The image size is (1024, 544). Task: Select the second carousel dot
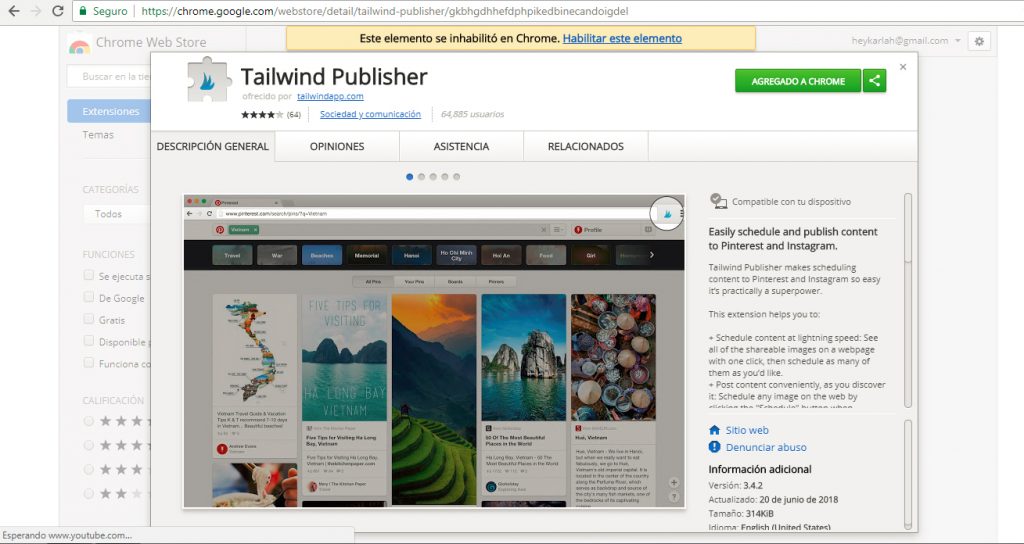point(421,176)
